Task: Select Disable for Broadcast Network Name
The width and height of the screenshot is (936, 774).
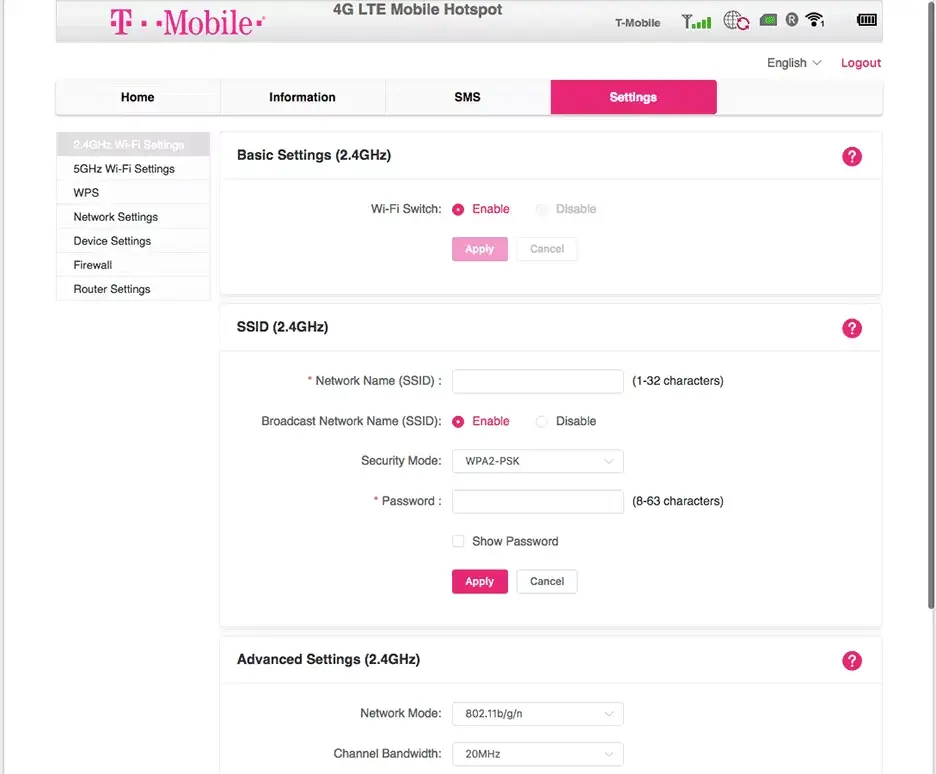Action: 542,422
